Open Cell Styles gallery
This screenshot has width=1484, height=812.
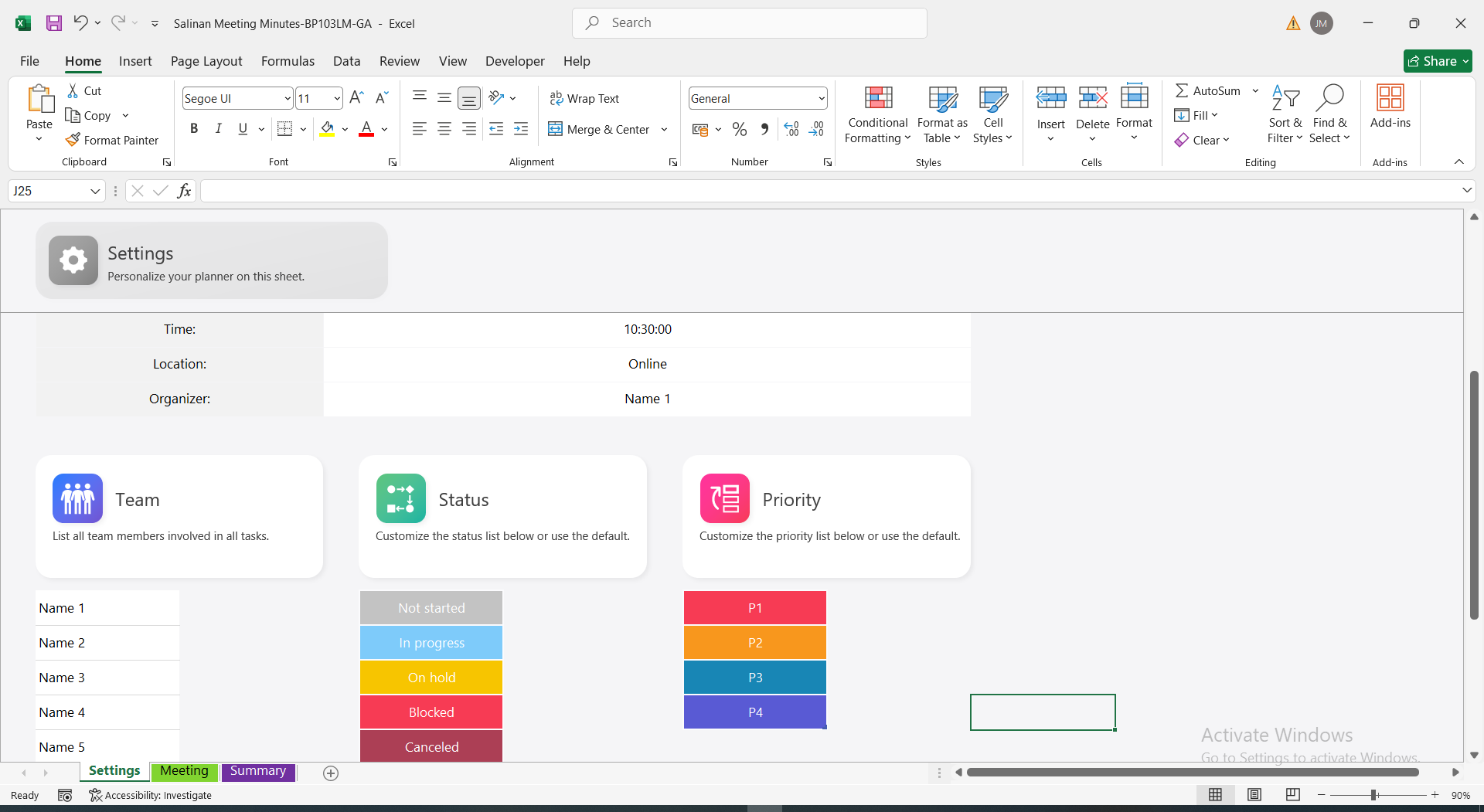(992, 114)
